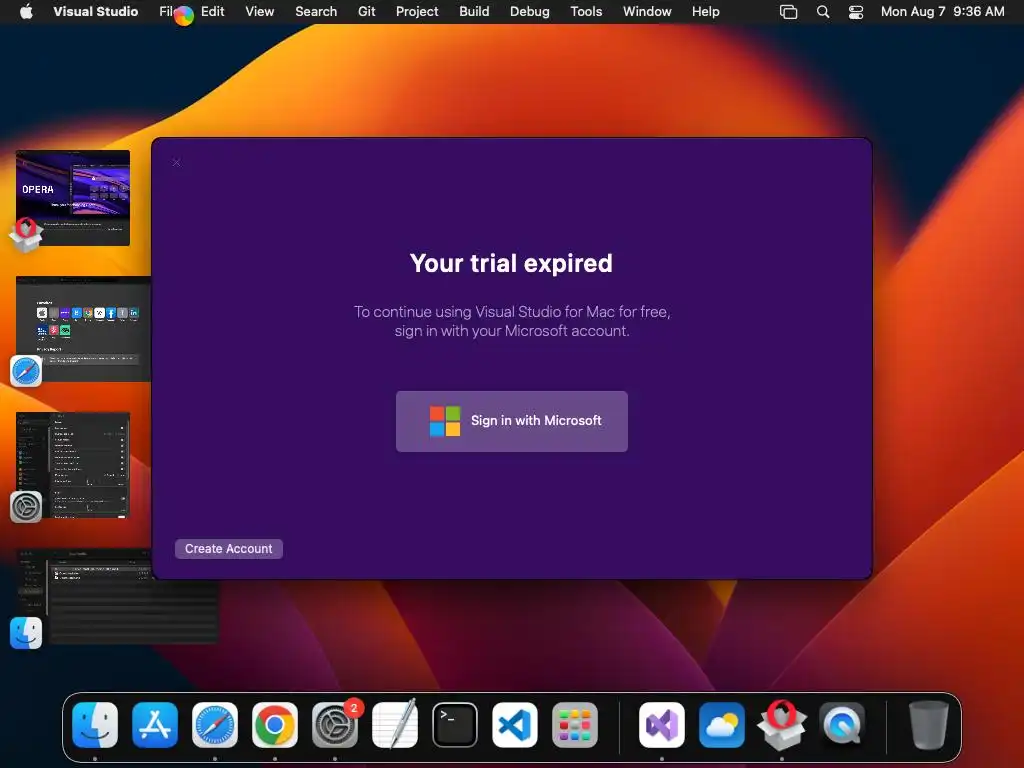This screenshot has height=768, width=1024.
Task: Open the Project menu
Action: [x=417, y=11]
